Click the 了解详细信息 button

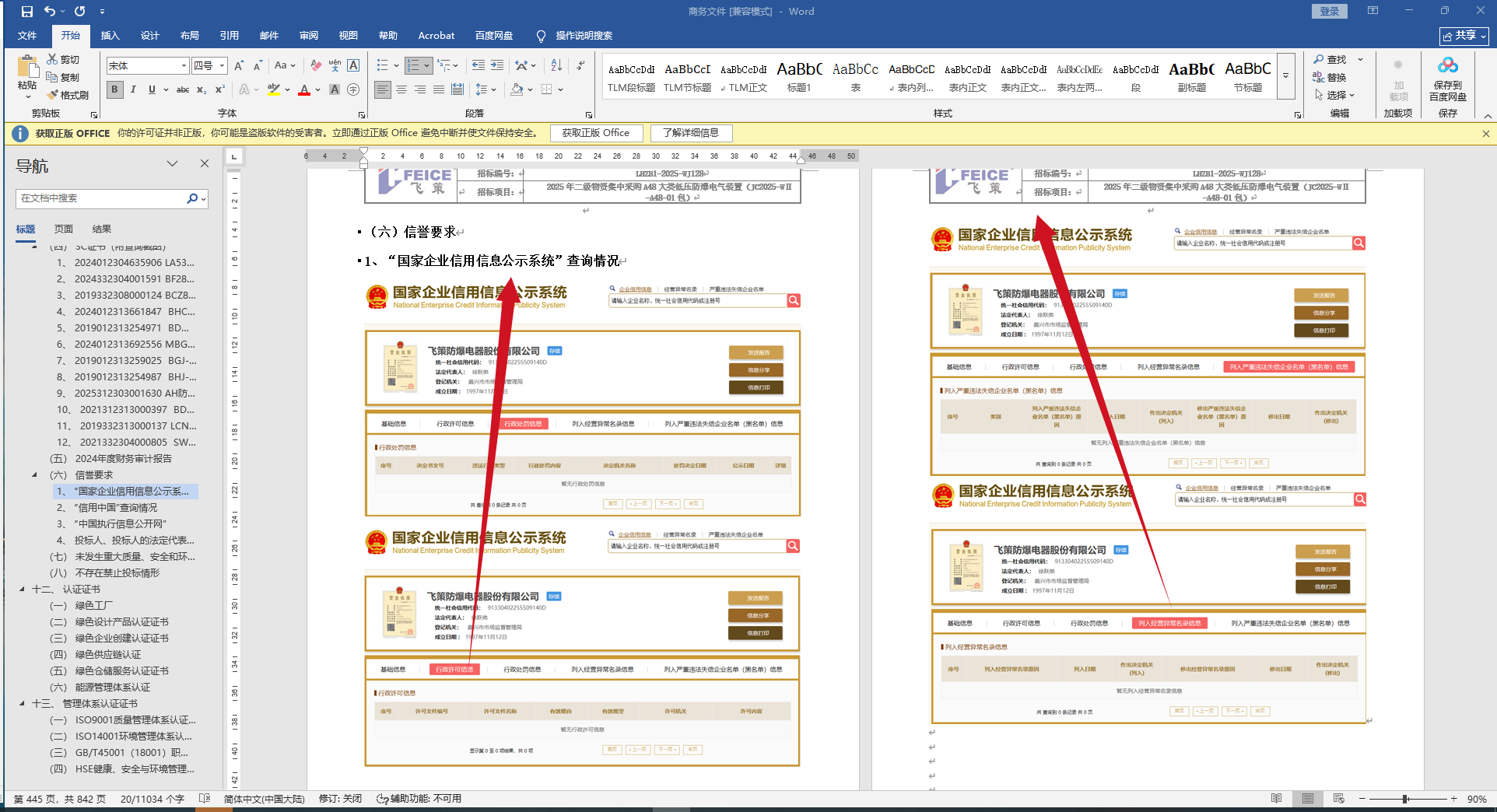click(691, 133)
